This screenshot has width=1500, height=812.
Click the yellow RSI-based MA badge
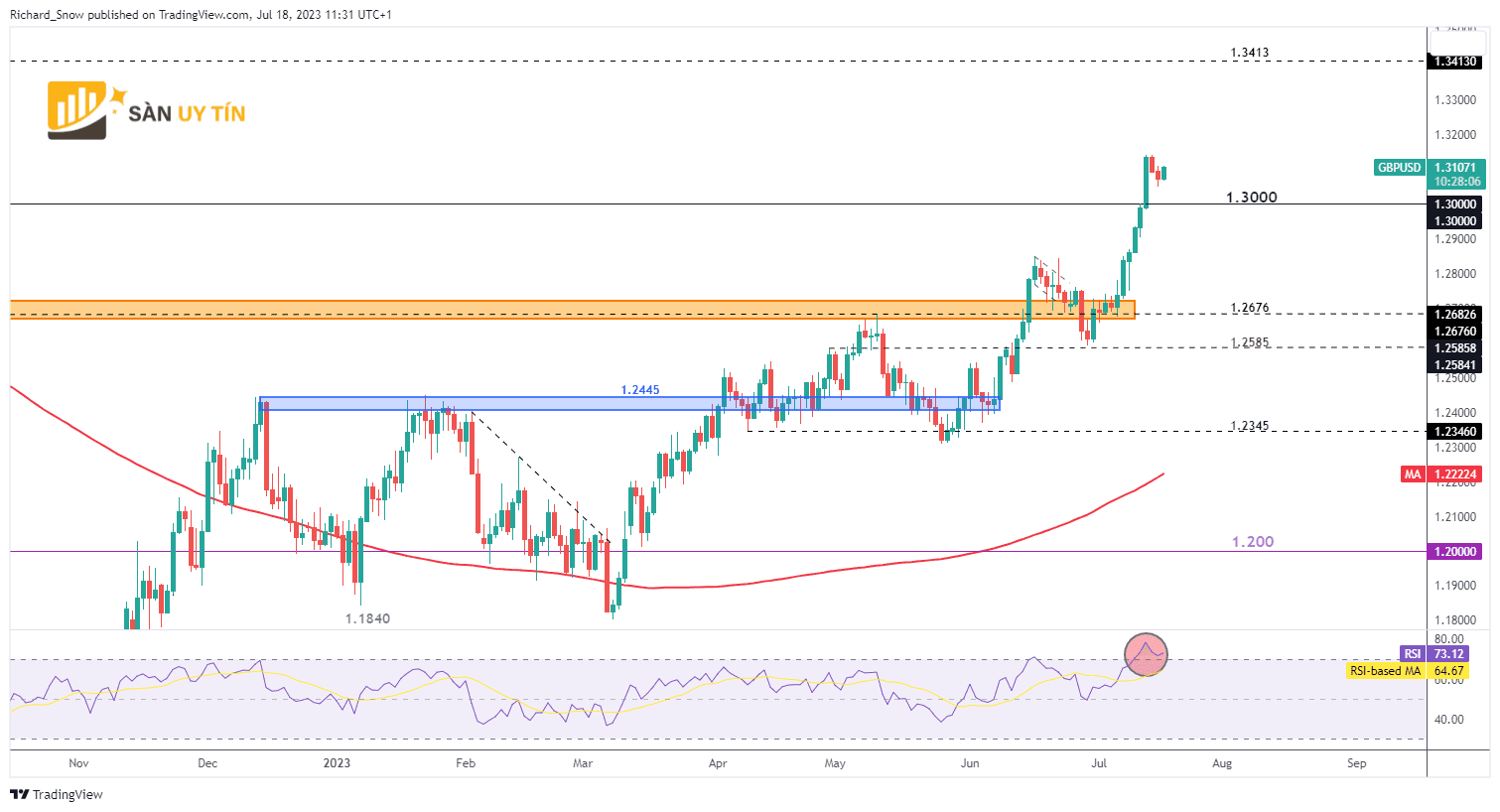[x=1386, y=671]
